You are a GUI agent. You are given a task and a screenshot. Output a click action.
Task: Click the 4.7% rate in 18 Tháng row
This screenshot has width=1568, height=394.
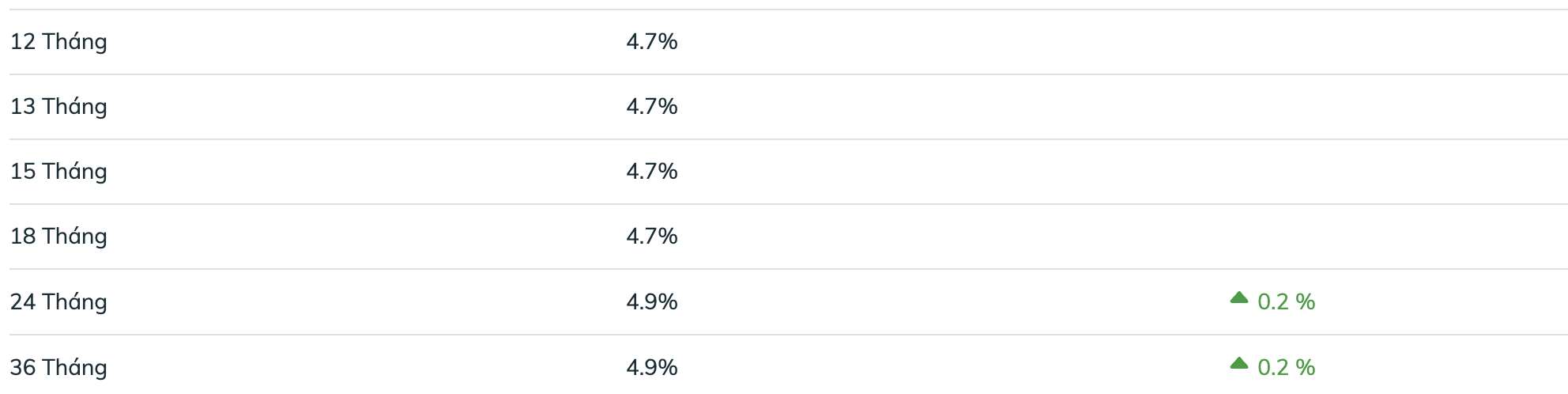coord(652,237)
